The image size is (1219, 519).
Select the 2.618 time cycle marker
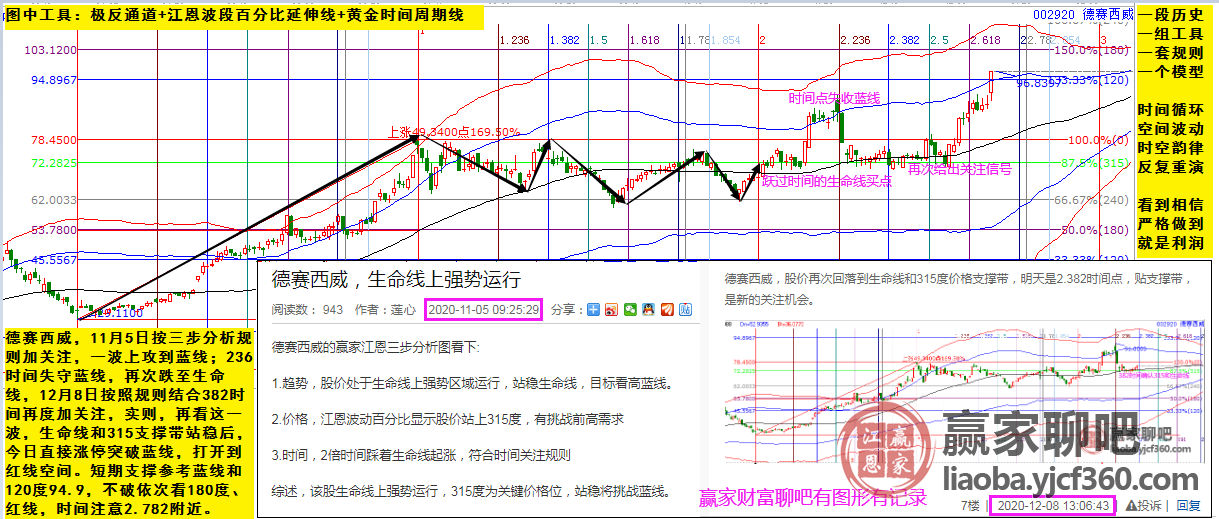pyautogui.click(x=984, y=40)
